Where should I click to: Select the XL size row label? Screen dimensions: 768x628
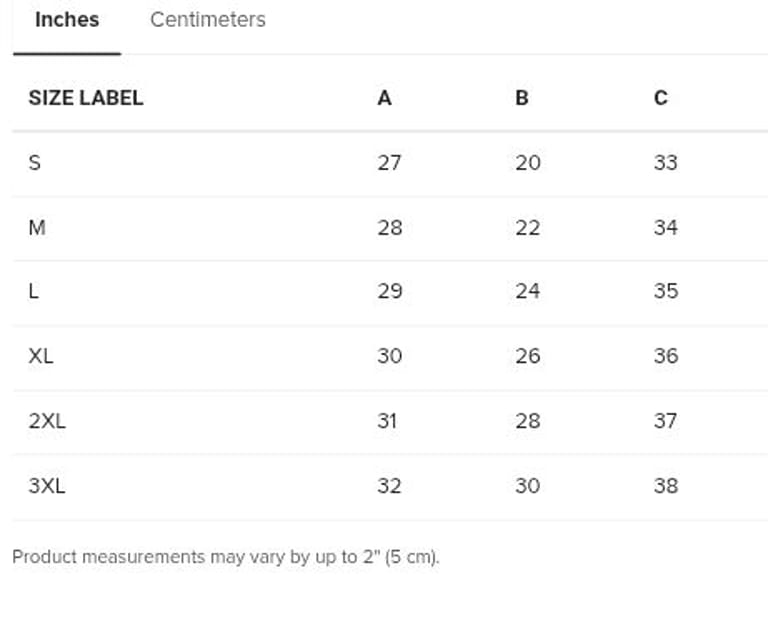point(41,356)
